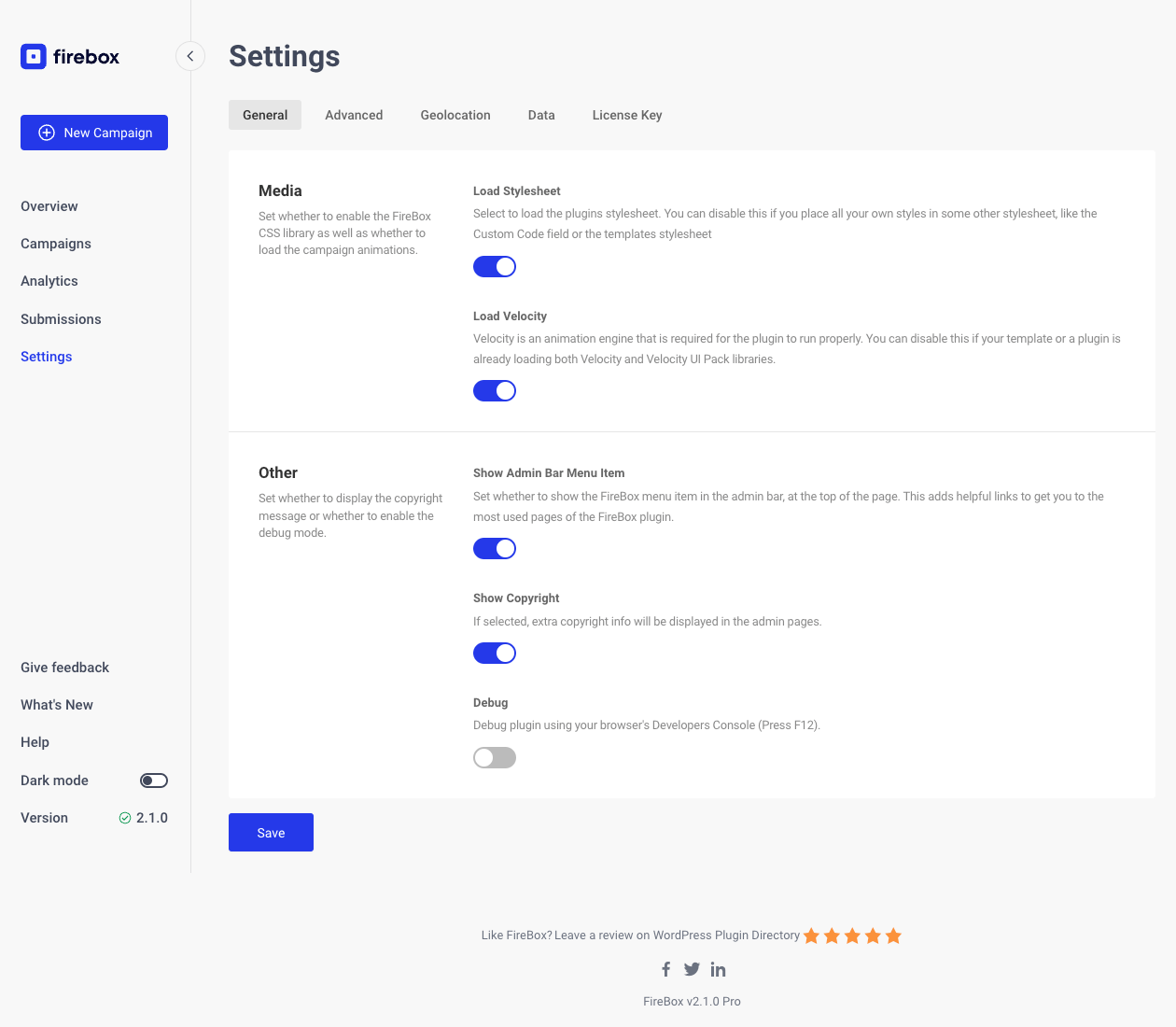Turn off the Load Velocity switch
This screenshot has width=1176, height=1027.
(x=495, y=390)
